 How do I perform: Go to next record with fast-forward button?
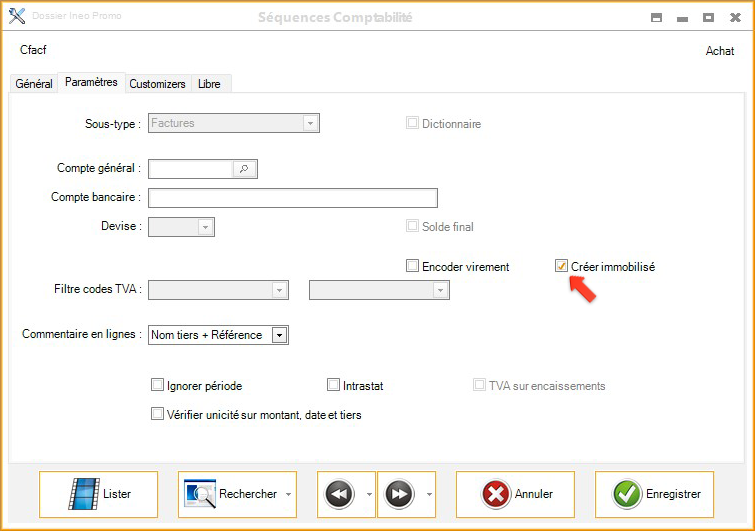399,494
